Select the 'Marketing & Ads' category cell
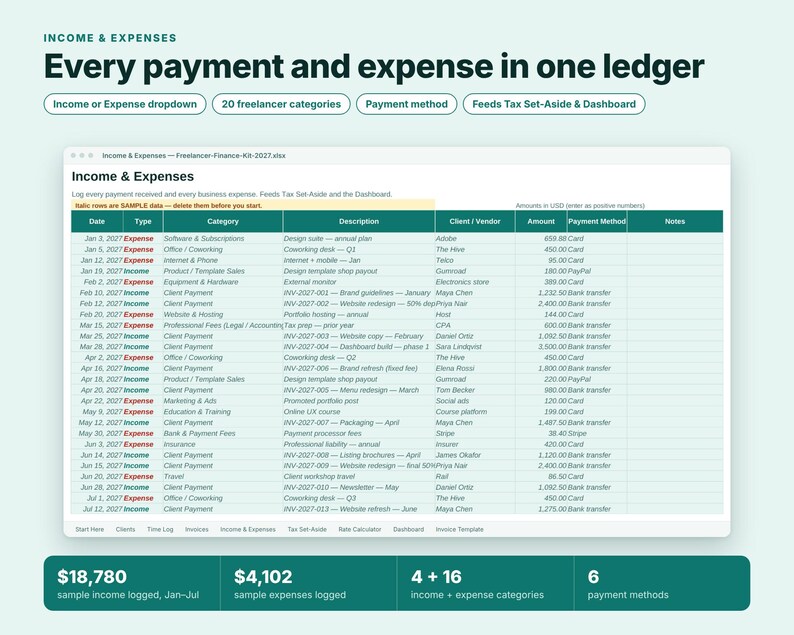This screenshot has height=635, width=794. (x=223, y=401)
